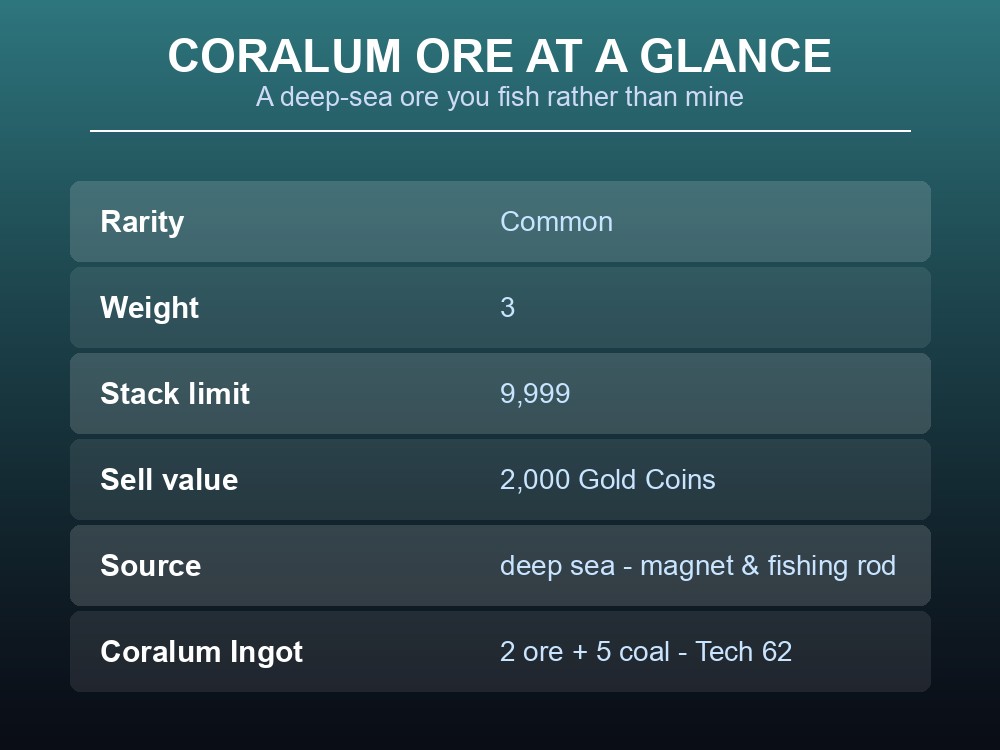Select the 9,999 stack limit value
The image size is (1000, 750).
click(534, 393)
